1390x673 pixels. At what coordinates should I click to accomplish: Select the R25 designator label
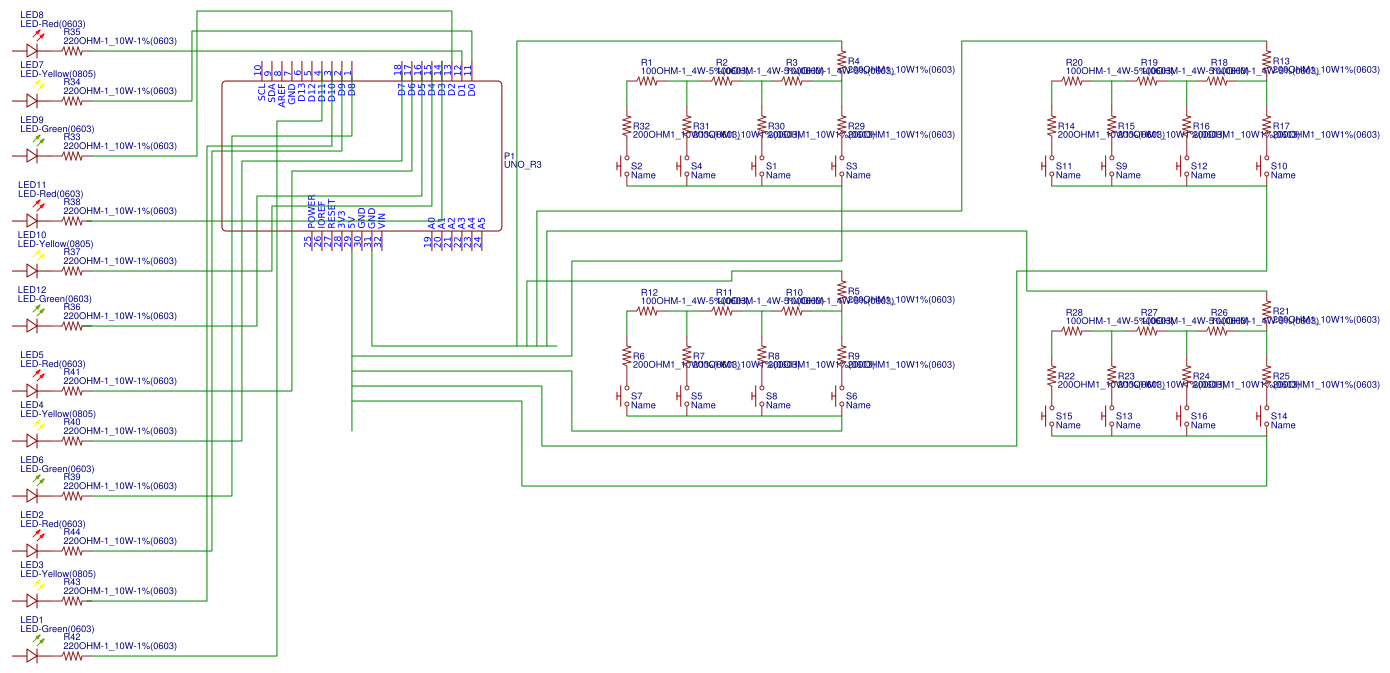click(1282, 376)
